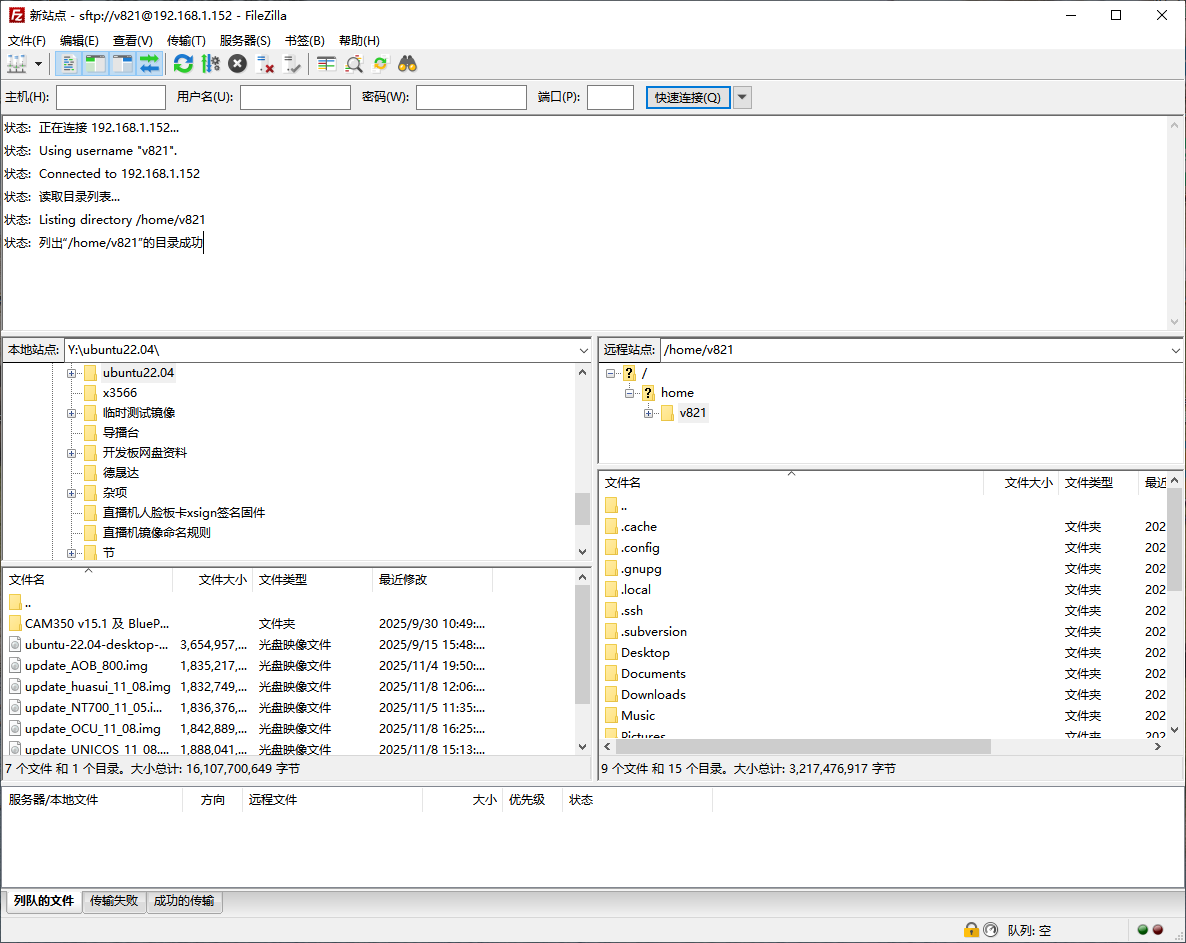Screen dimensions: 1186x943
Task: Expand the 开发板网盘资料 tree folder
Action: (71, 453)
